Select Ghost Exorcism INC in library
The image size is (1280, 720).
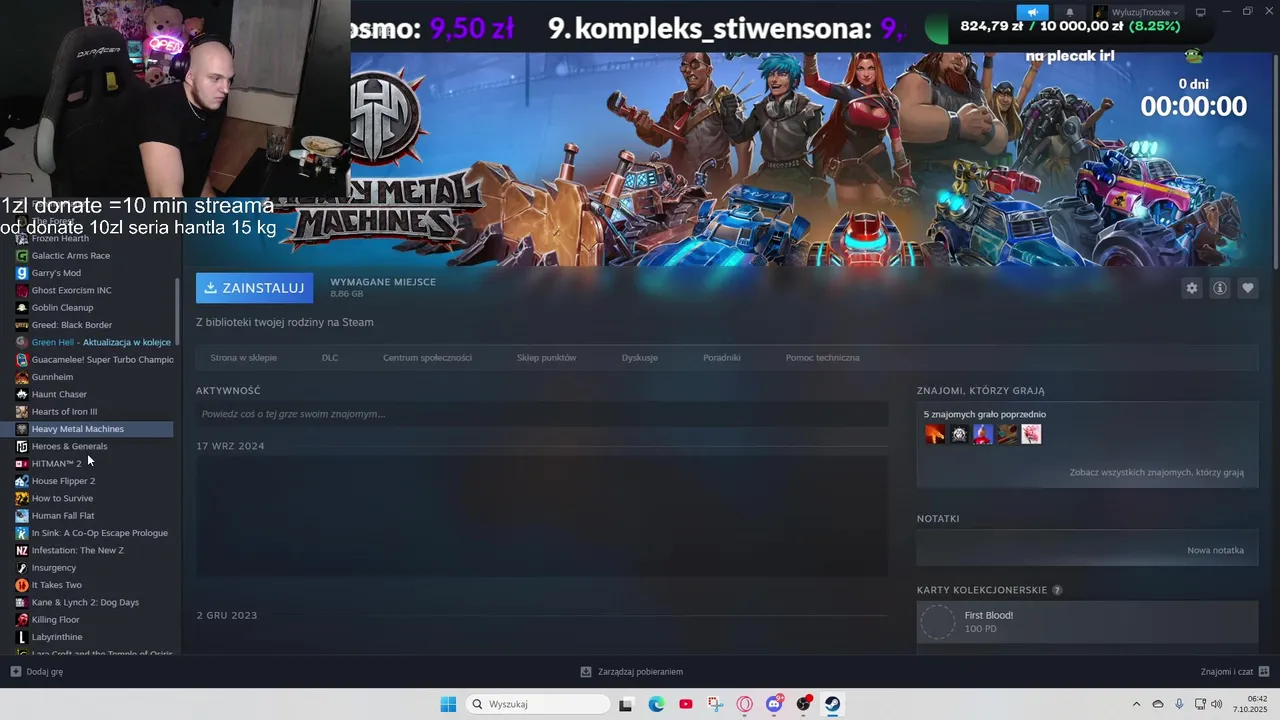tap(71, 290)
